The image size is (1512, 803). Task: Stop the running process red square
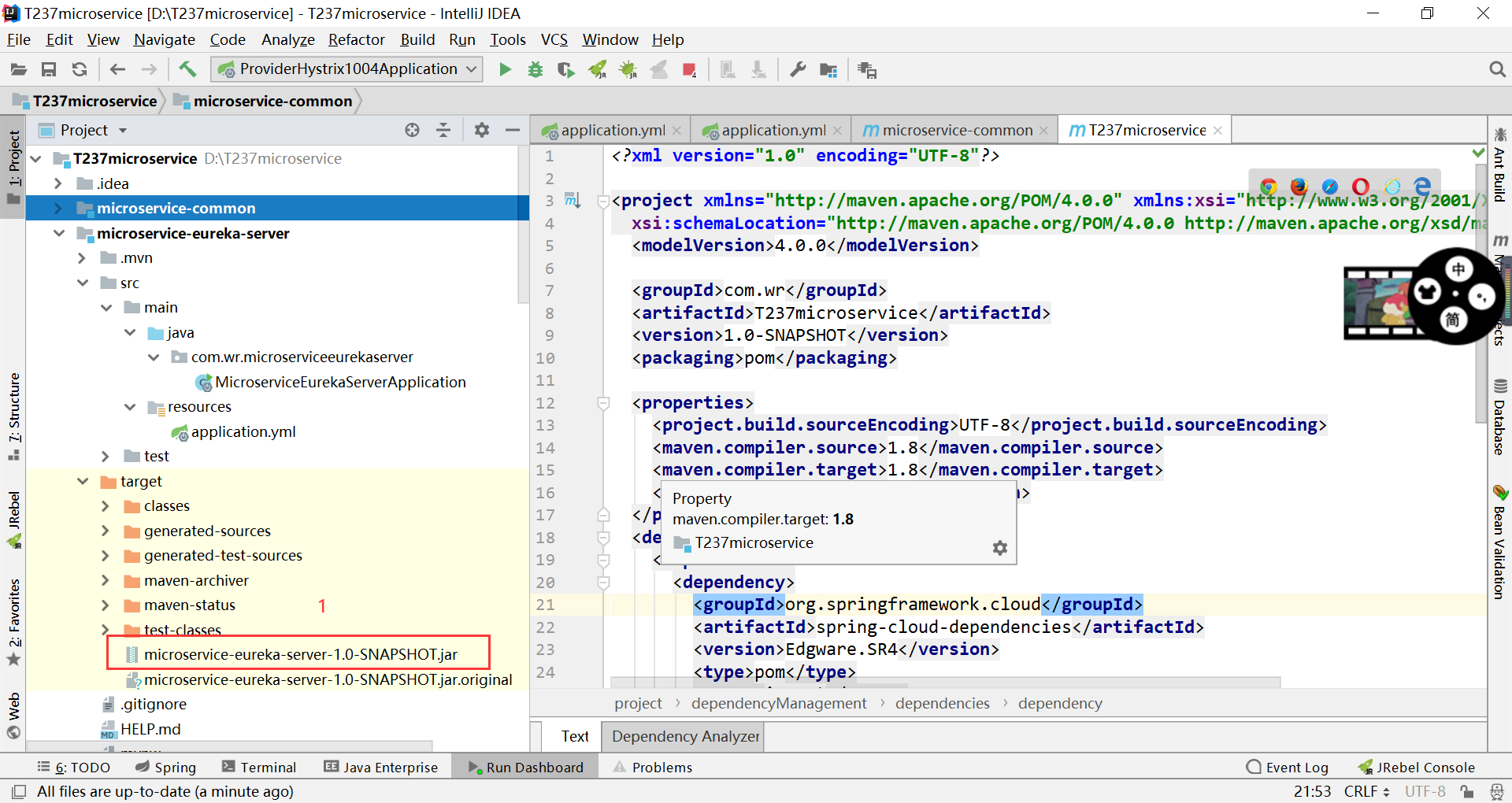[x=689, y=70]
